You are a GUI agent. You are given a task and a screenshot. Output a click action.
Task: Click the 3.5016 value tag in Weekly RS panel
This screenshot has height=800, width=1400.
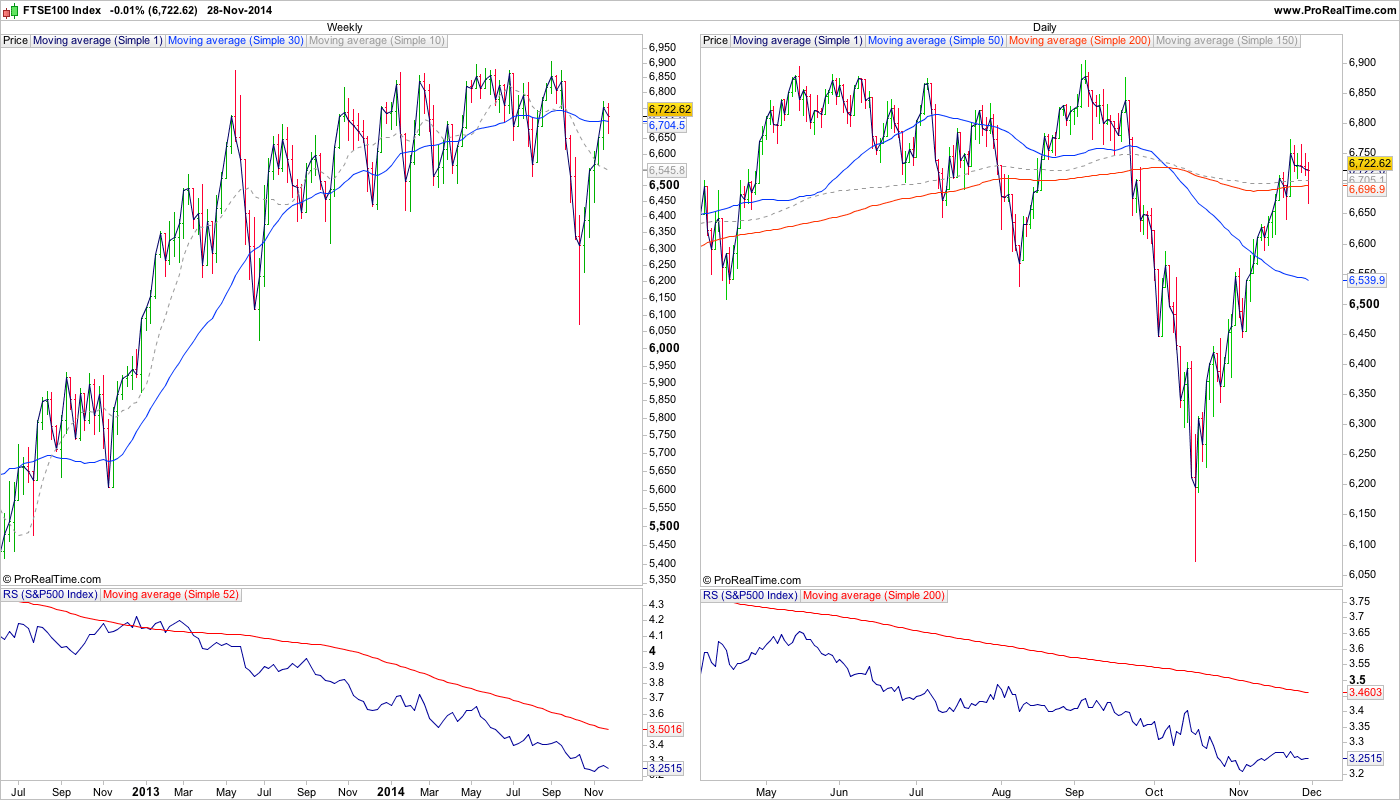pyautogui.click(x=666, y=730)
